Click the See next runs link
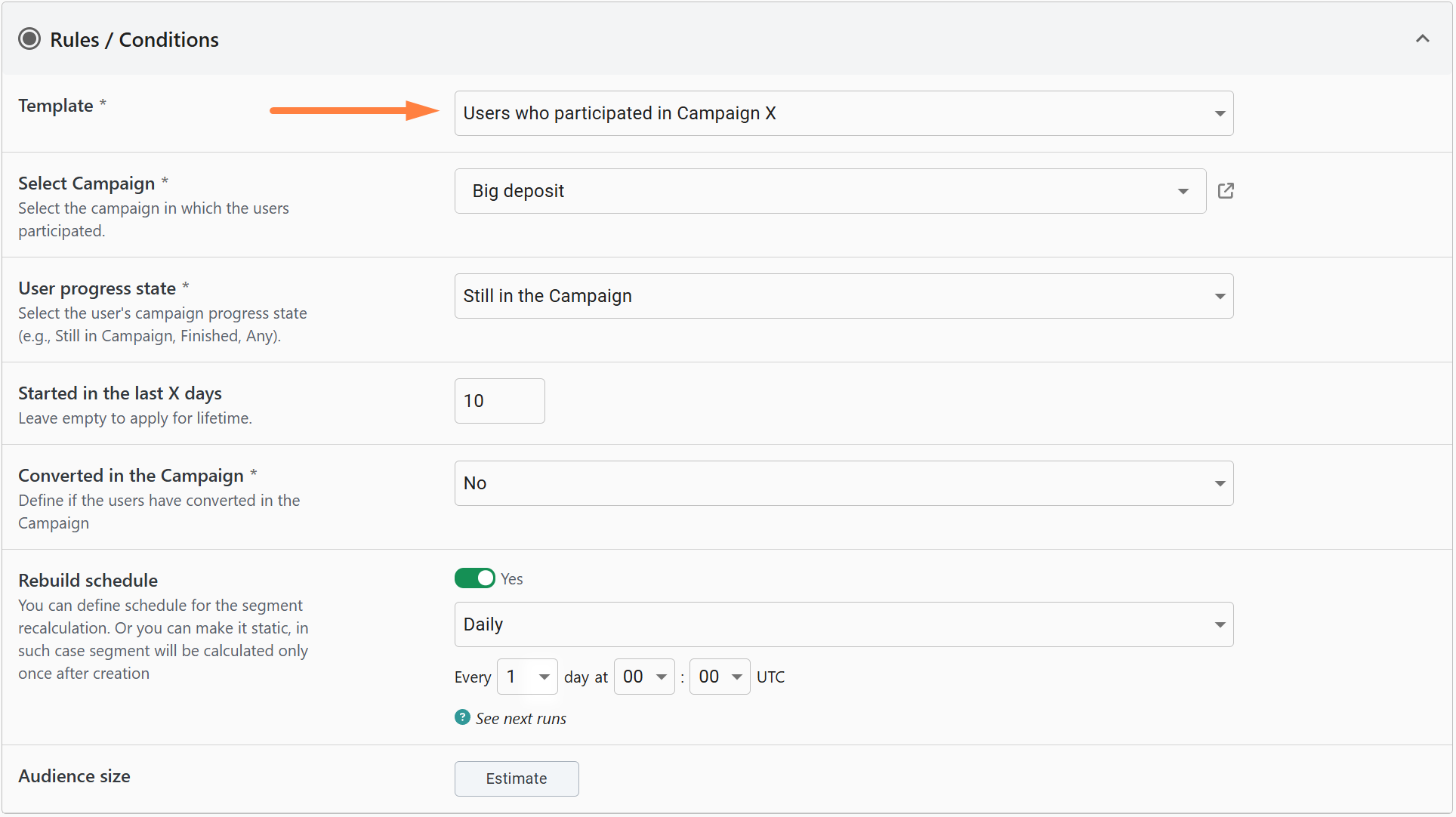The image size is (1456, 817). coord(520,719)
